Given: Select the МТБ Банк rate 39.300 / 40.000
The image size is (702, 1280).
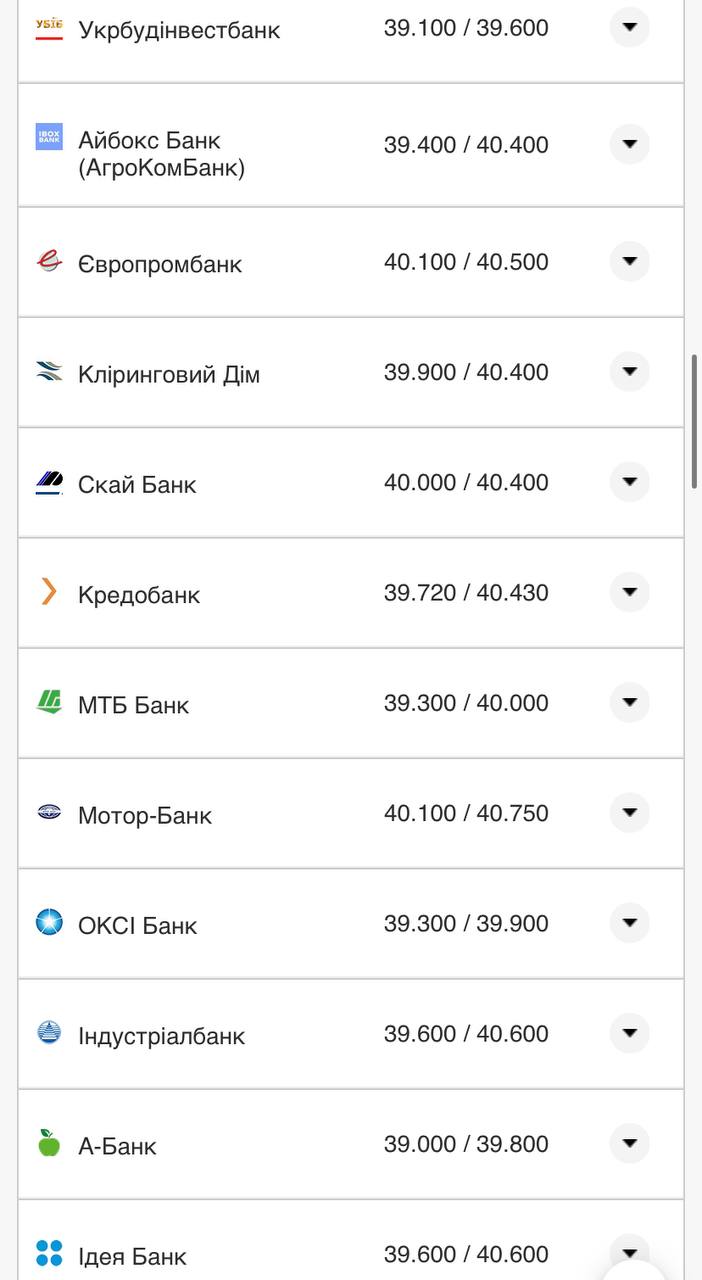Looking at the screenshot, I should point(466,703).
